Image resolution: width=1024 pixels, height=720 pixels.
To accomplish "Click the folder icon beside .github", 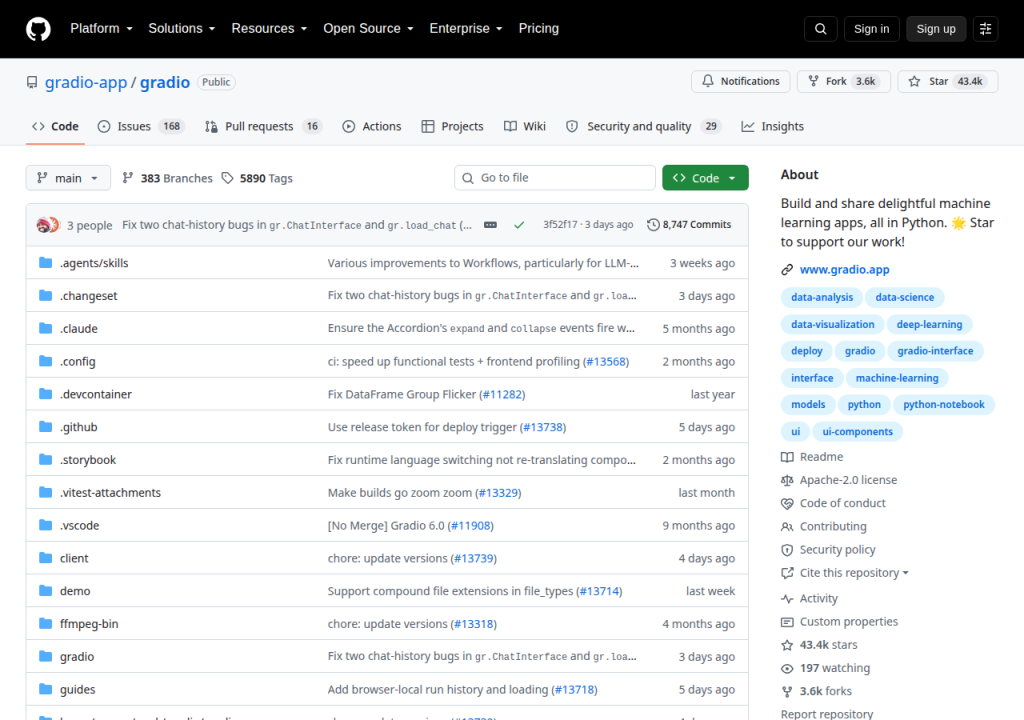I will [45, 427].
